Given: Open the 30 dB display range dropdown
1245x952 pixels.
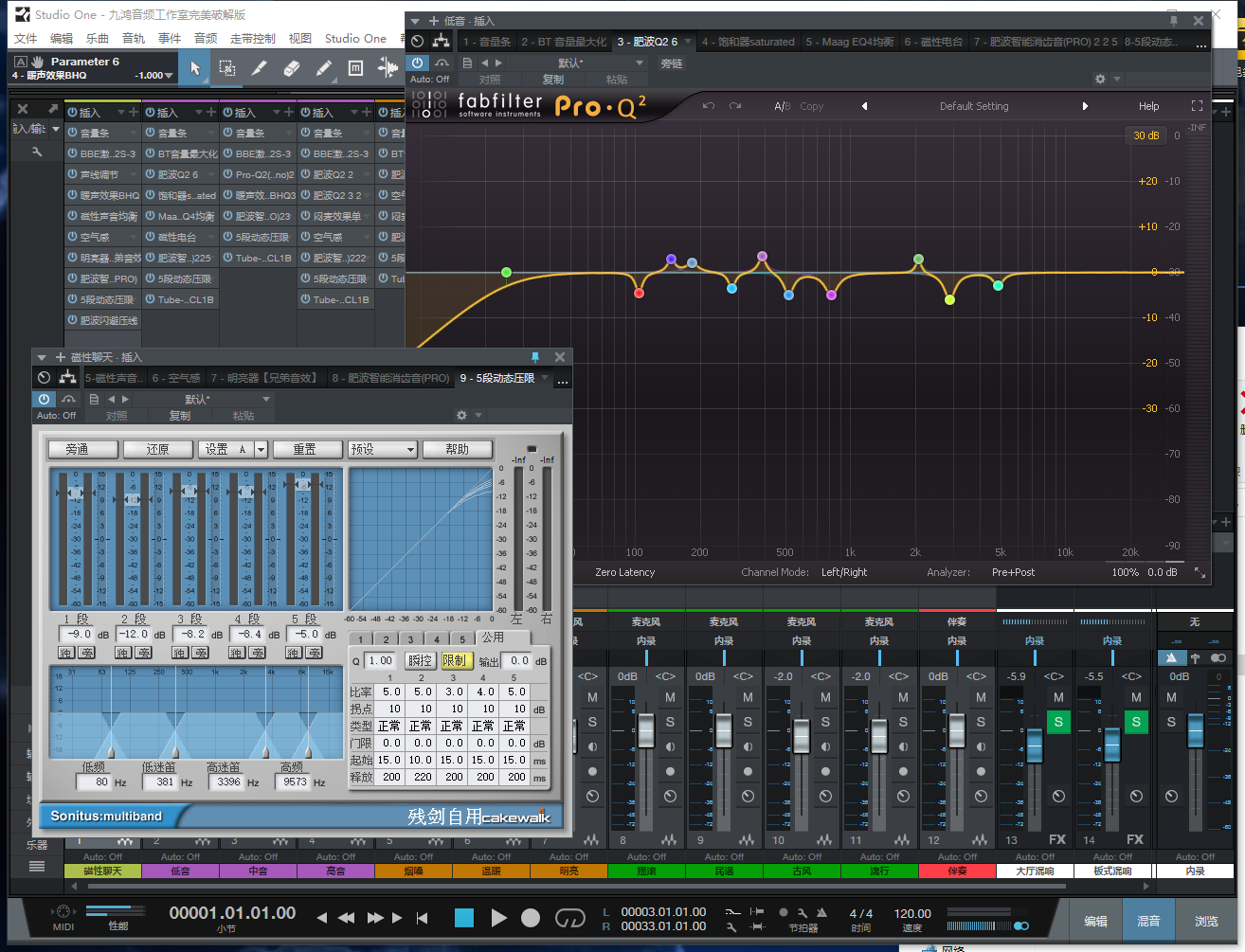Looking at the screenshot, I should click(1146, 135).
